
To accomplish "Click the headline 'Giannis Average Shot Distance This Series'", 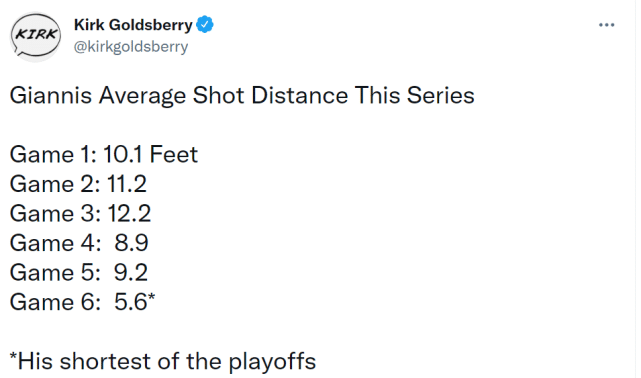I will click(242, 96).
